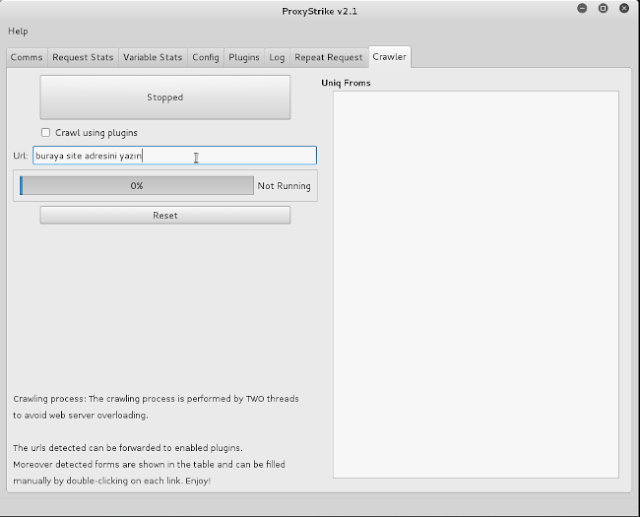Close the ProxyStrike window
The image size is (640, 517).
click(x=624, y=8)
